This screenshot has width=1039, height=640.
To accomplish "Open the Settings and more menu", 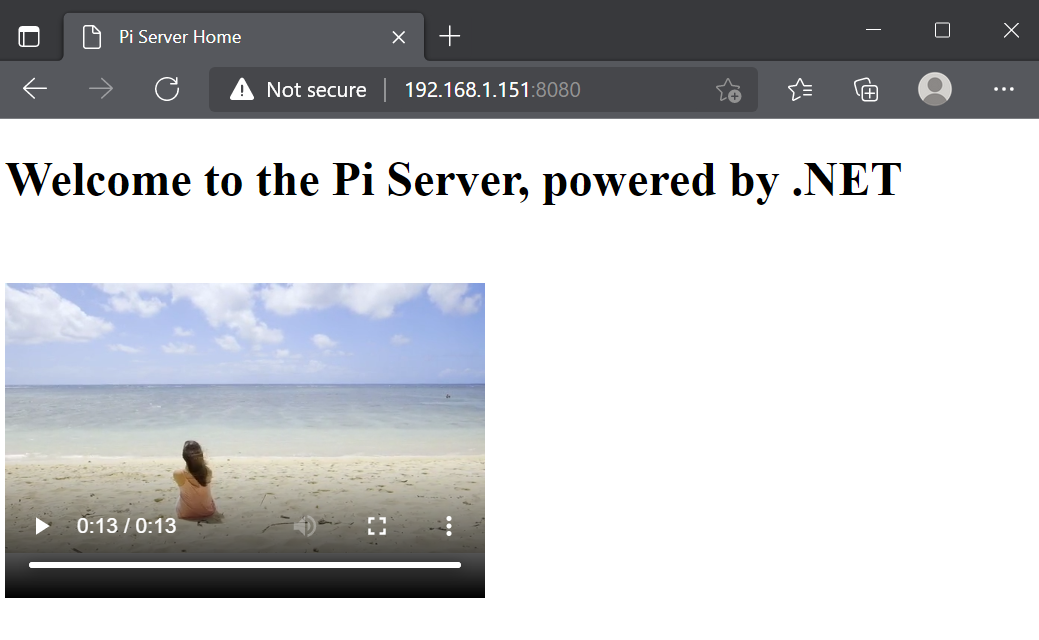I will 1003,89.
